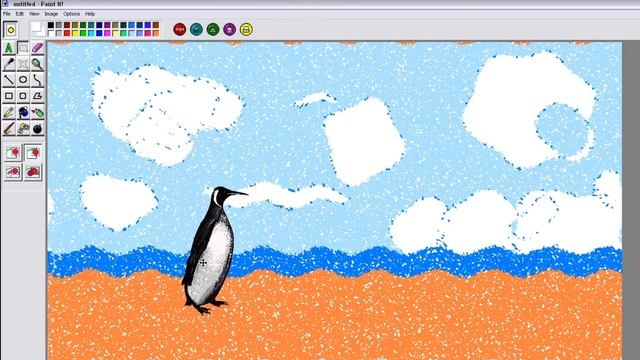
Task: Select the Polygon shape tool
Action: coord(37,96)
